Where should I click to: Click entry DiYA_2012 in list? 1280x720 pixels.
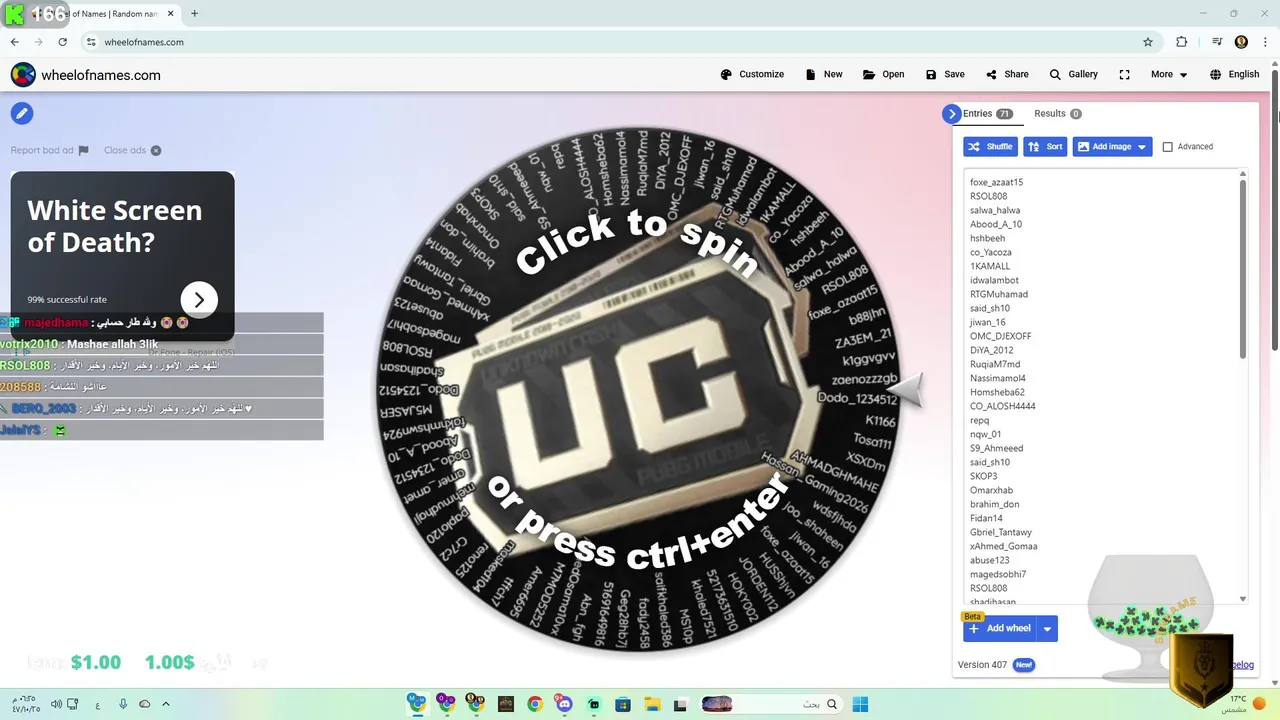click(991, 350)
